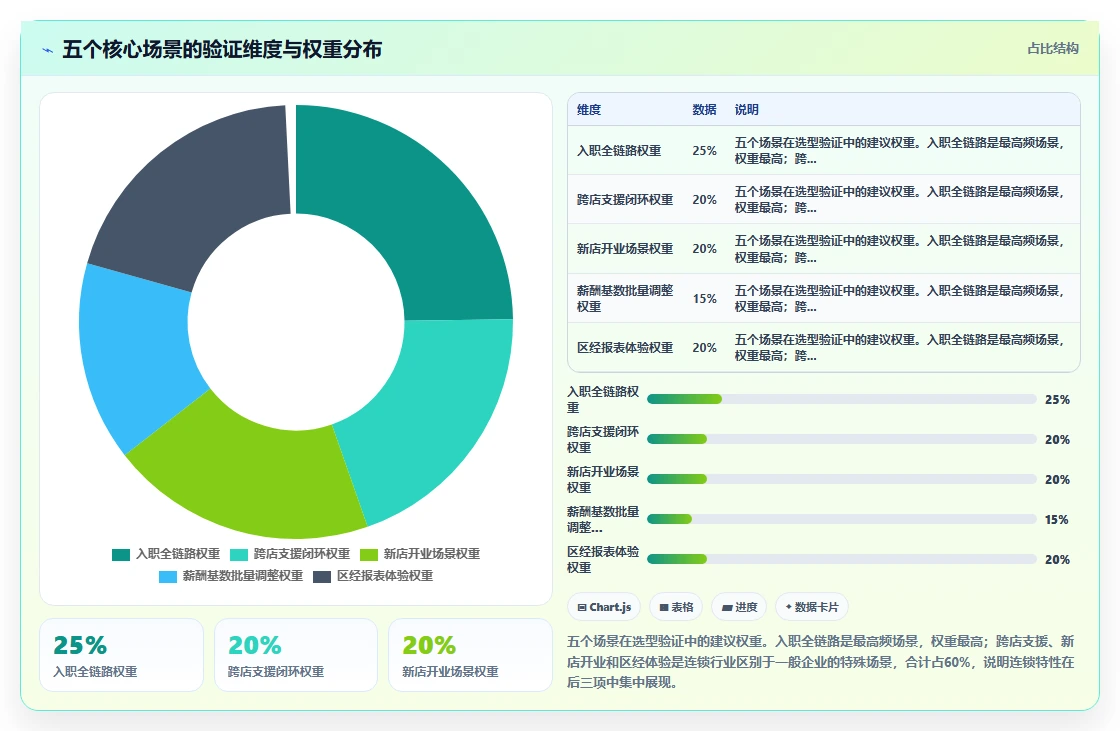Viewport: 1120px width, 731px height.
Task: Click progress bar for 跨店支援闭环权重
Action: [841, 439]
